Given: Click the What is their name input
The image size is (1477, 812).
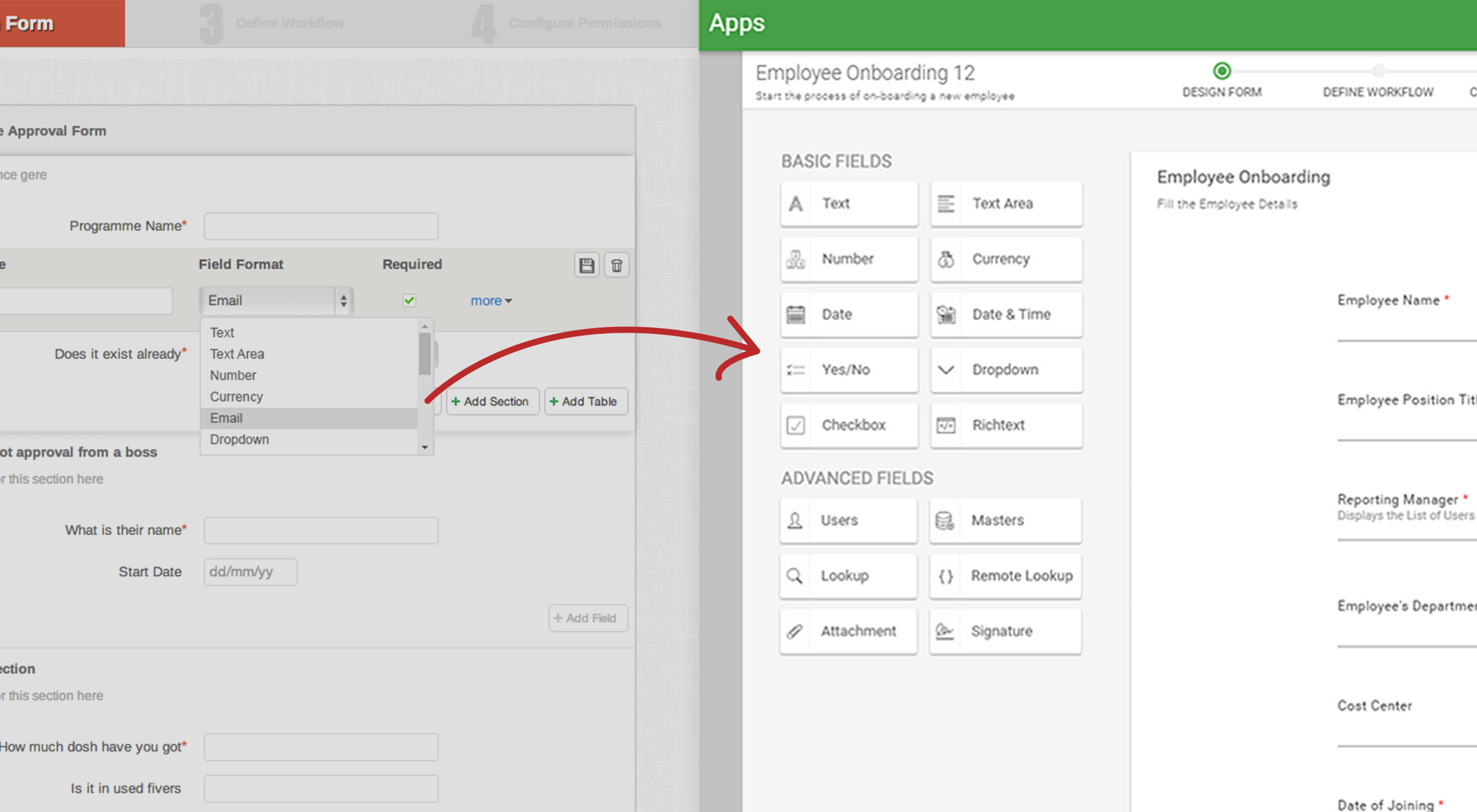Looking at the screenshot, I should click(x=321, y=530).
